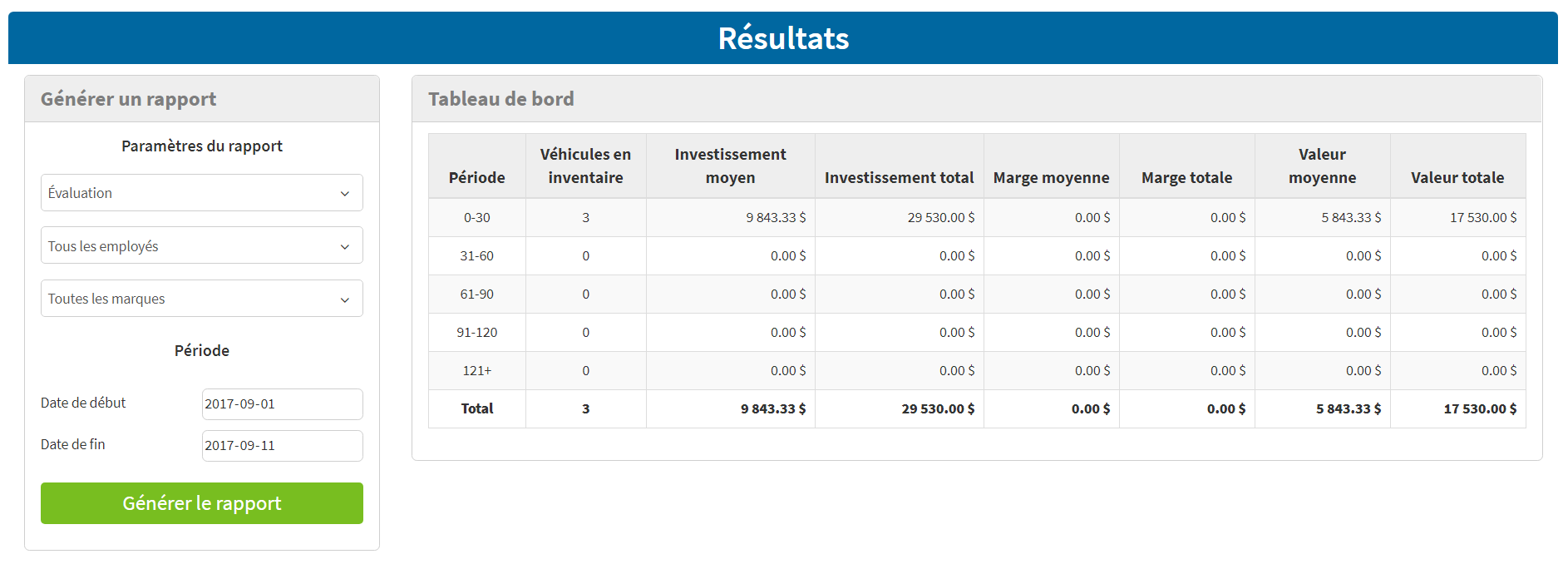Click the Date de fin input field
The height and width of the screenshot is (569, 1568).
[x=282, y=446]
